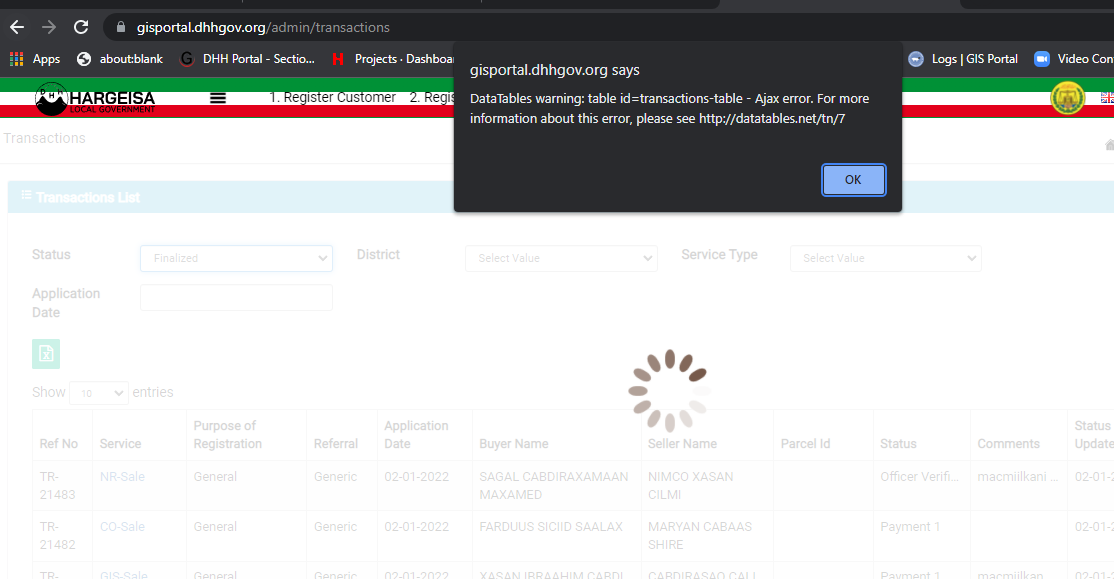
Task: Click seller NIMCO XASAN CILMI
Action: [x=691, y=486]
